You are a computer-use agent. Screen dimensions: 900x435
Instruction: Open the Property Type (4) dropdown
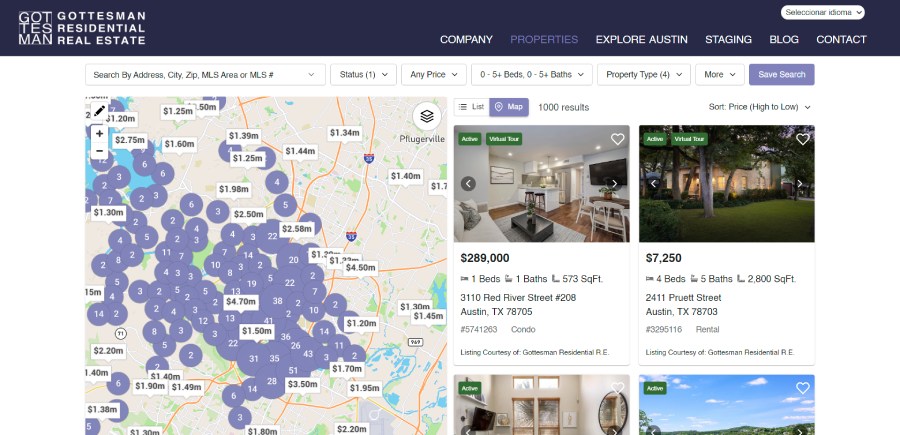pos(643,75)
